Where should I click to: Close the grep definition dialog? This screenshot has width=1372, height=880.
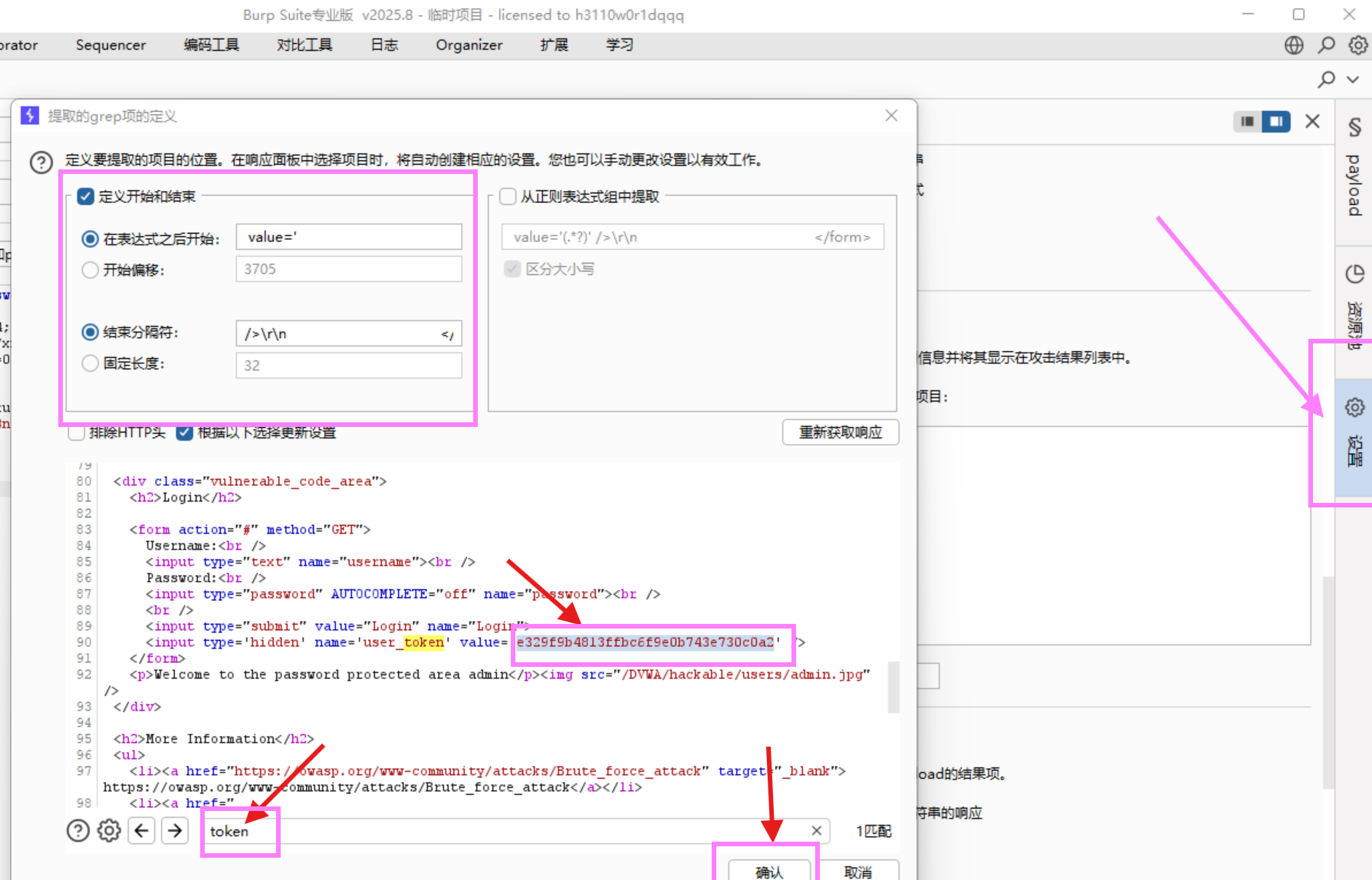tap(891, 116)
